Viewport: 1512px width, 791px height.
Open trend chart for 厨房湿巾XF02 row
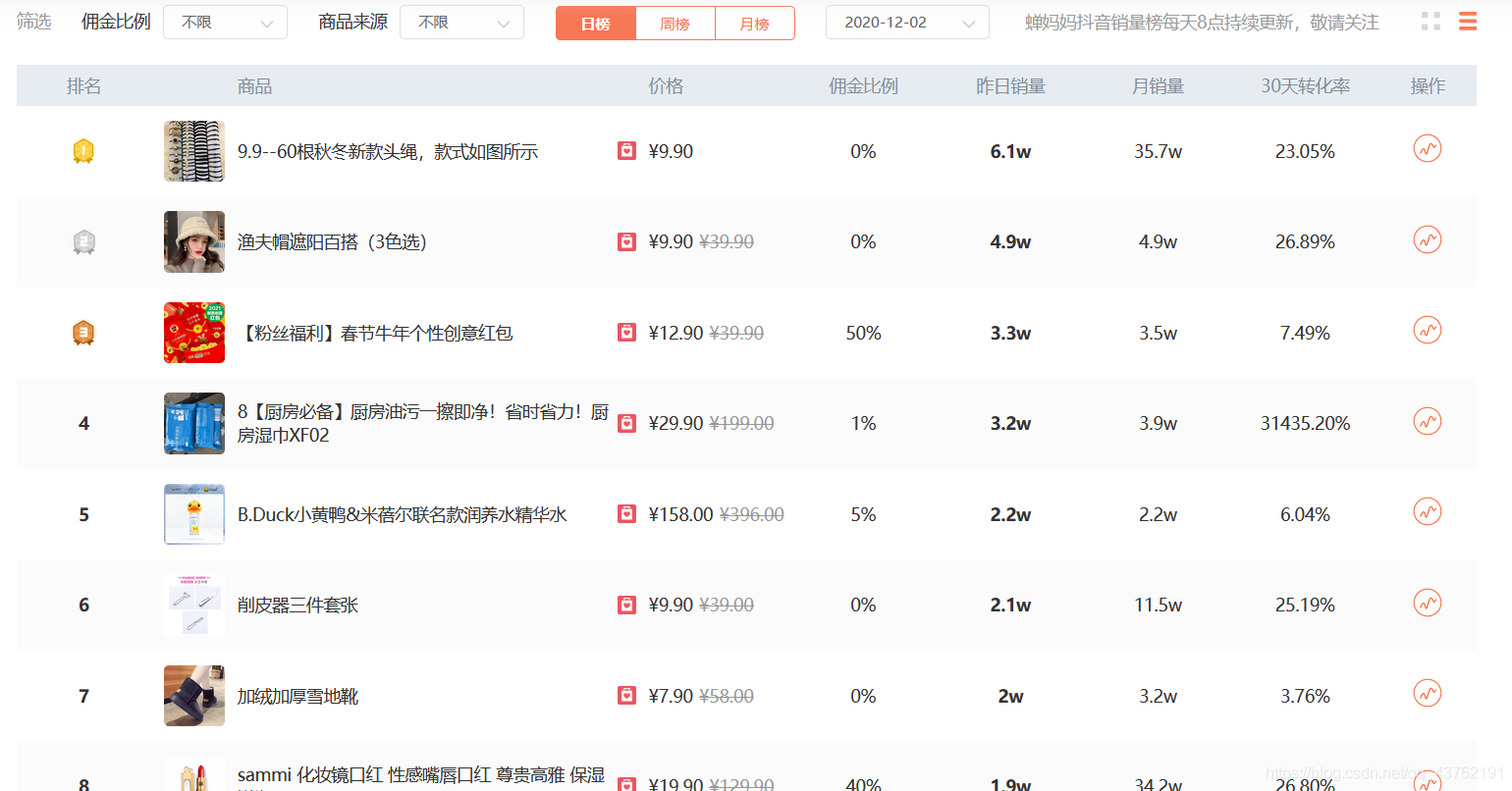pyautogui.click(x=1427, y=421)
